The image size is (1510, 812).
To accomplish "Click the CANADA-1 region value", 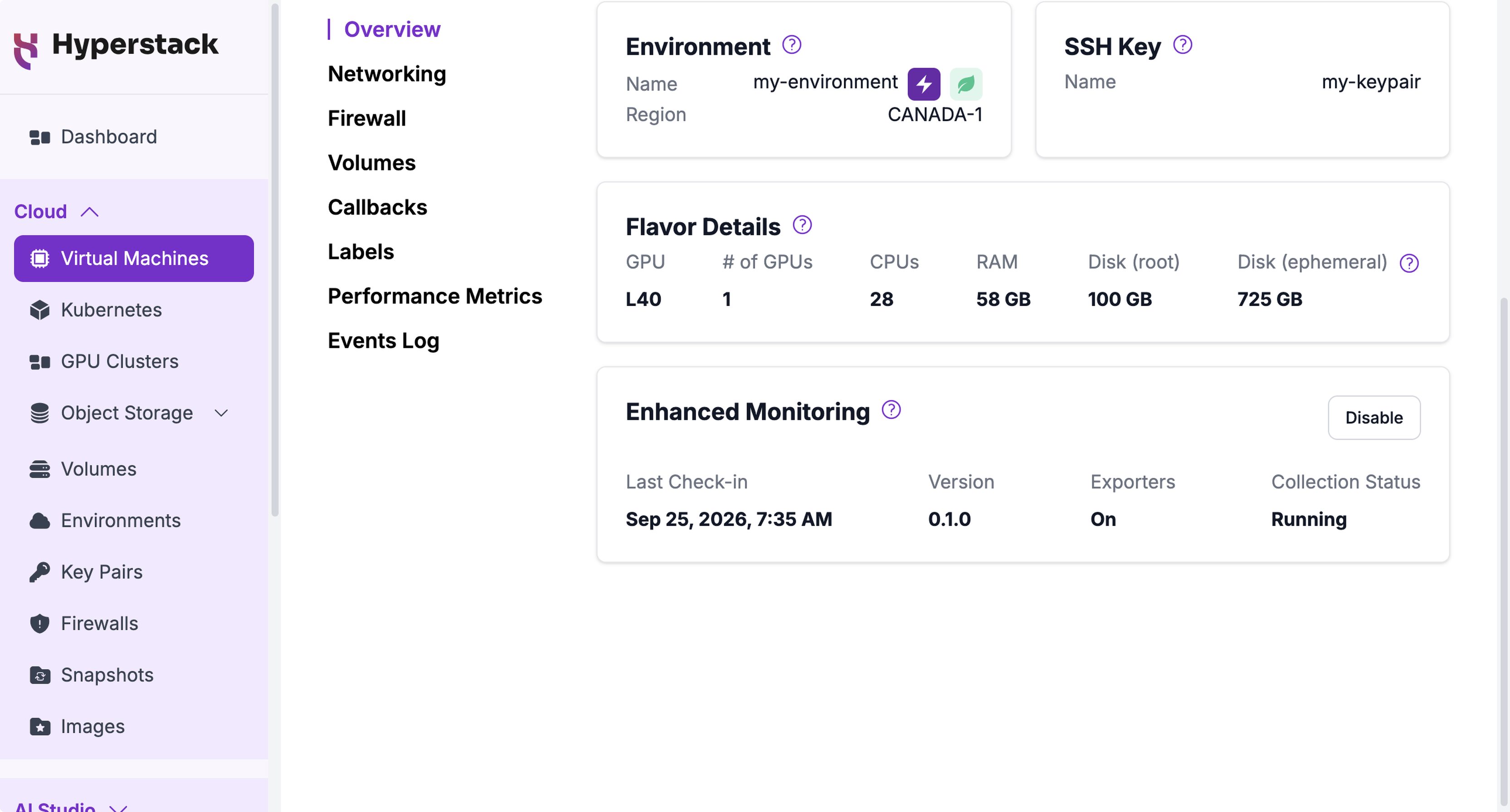I will (935, 115).
